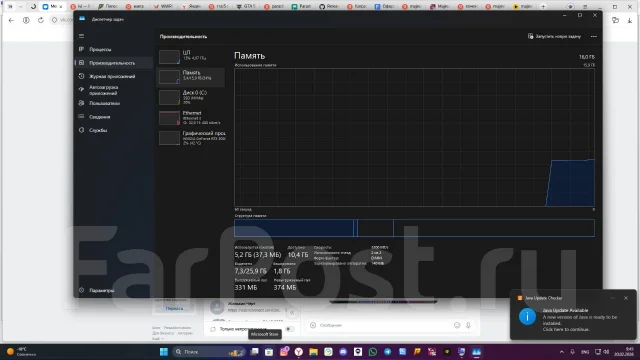Open WhatsApp from the taskbar
The image size is (640, 360).
click(x=373, y=352)
